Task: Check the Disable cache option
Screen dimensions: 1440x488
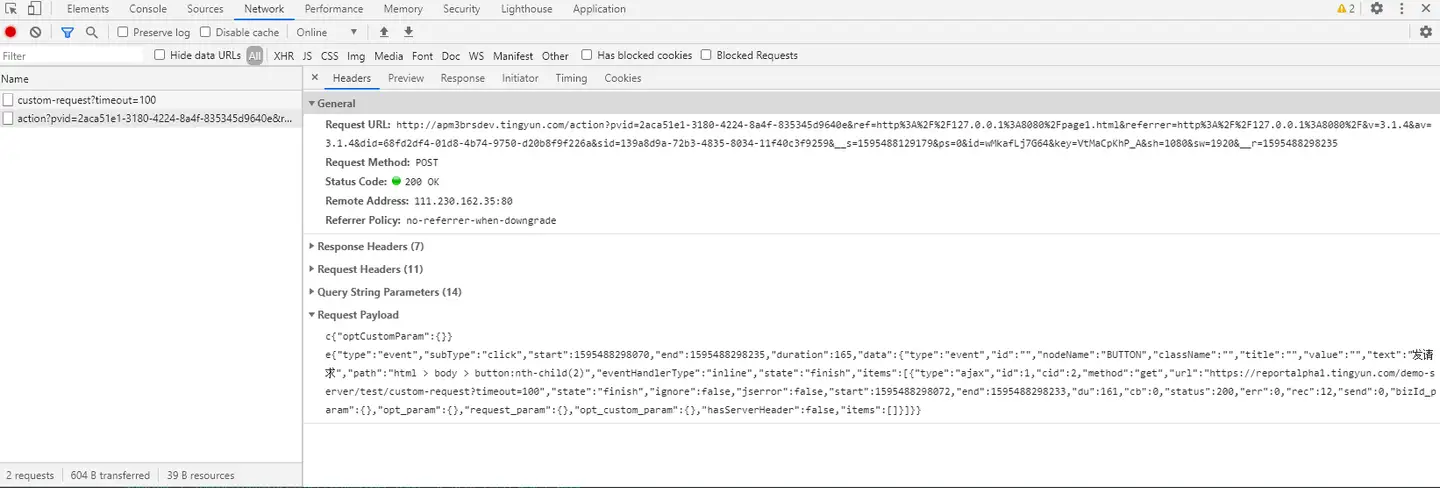Action: pos(206,32)
